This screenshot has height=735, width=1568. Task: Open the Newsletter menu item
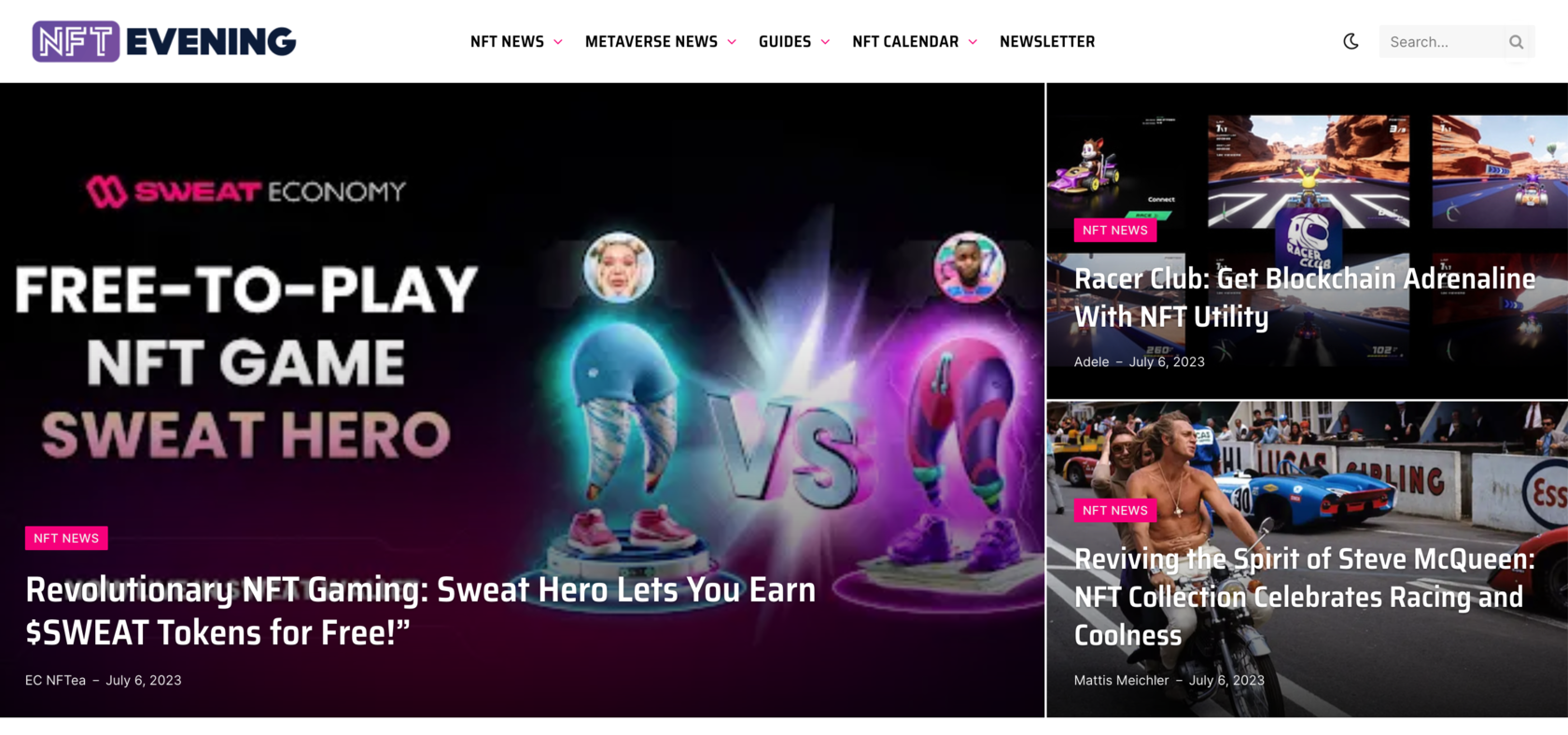coord(1047,41)
